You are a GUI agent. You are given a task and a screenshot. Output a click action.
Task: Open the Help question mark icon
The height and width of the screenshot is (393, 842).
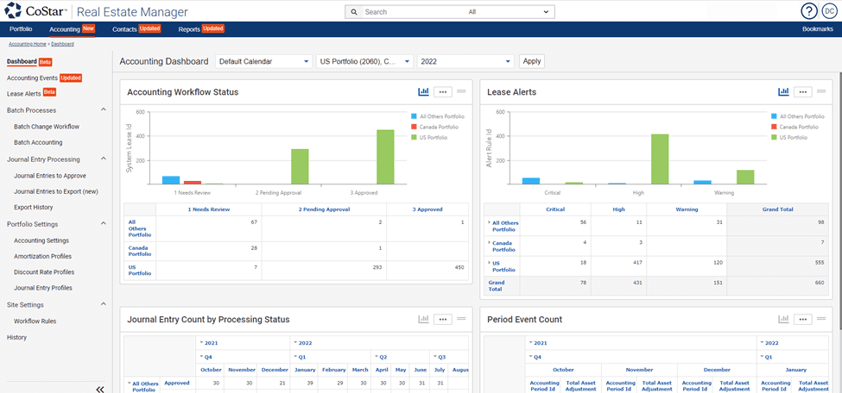(809, 11)
